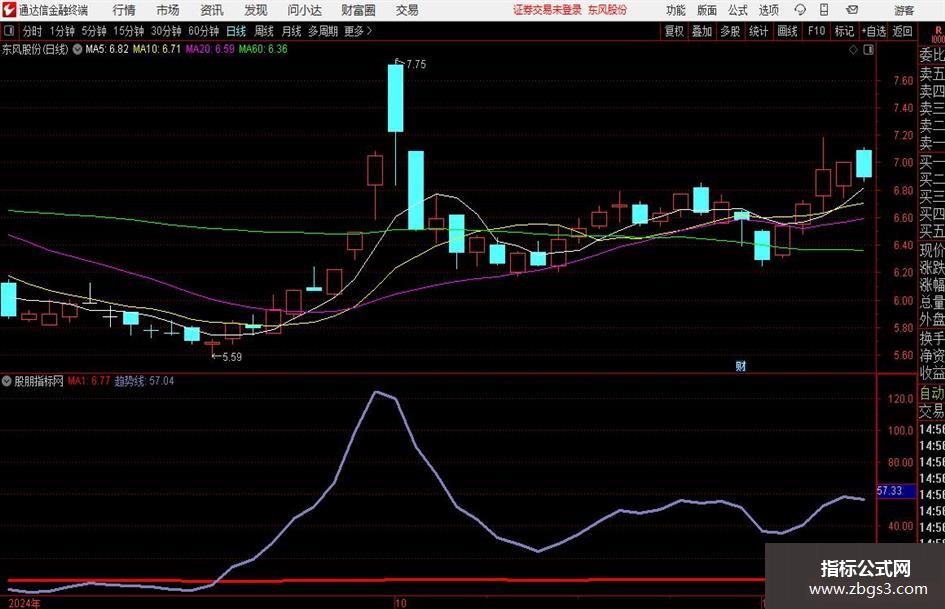Switch to the 1分钟 period tab
Viewport: 945px width, 609px height.
point(62,31)
